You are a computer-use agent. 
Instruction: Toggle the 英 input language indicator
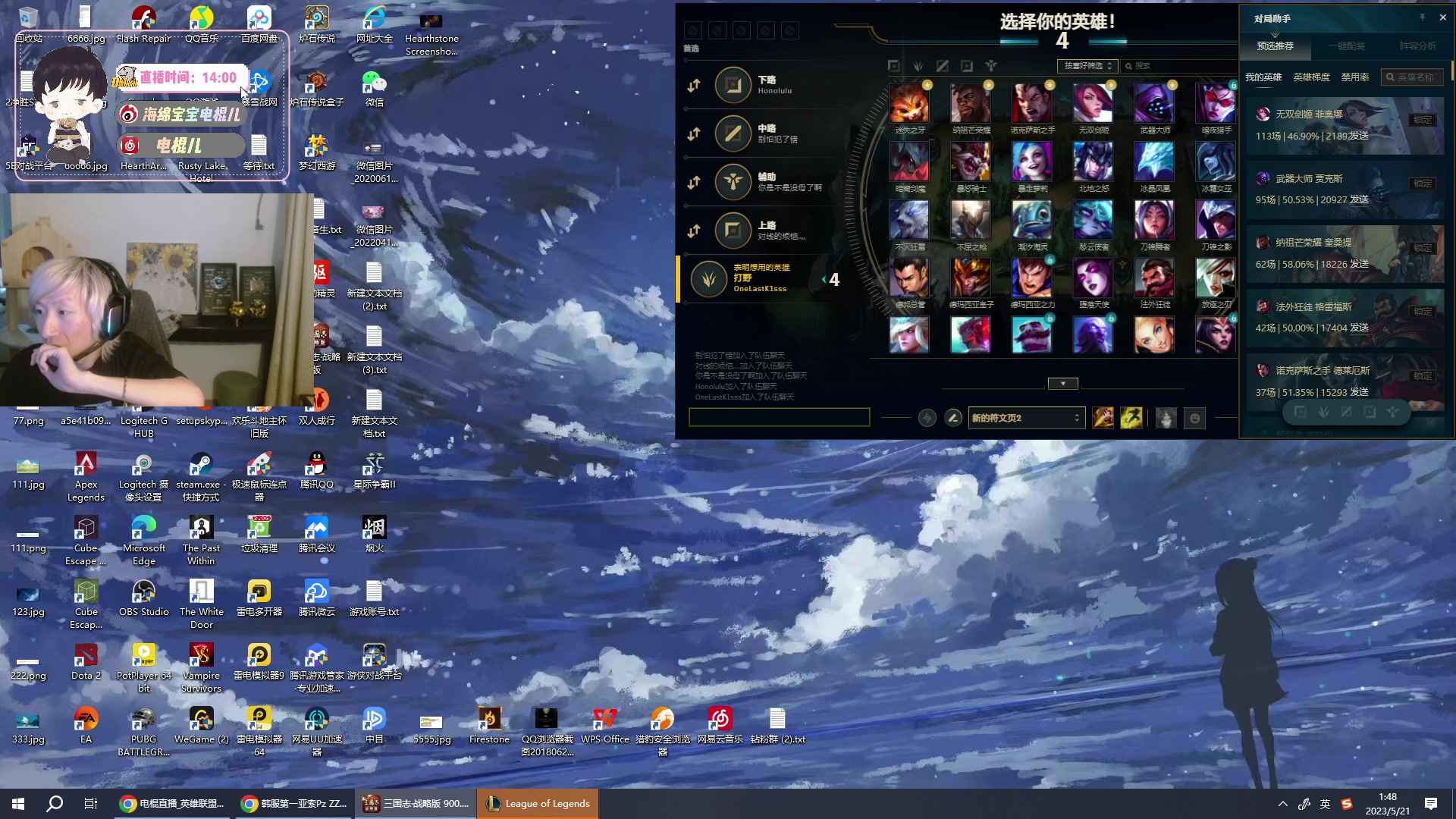[1326, 804]
